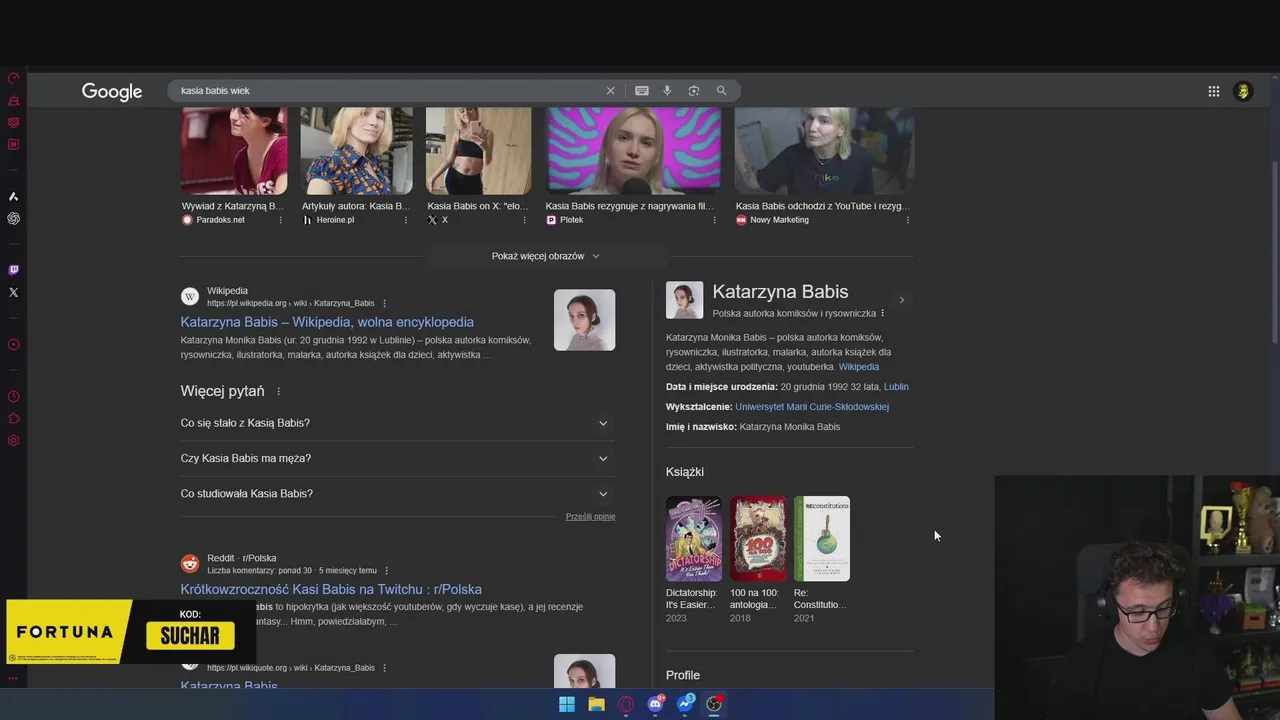Open '100 na 100: antologia' book cover
Viewport: 1280px width, 720px height.
[x=757, y=539]
